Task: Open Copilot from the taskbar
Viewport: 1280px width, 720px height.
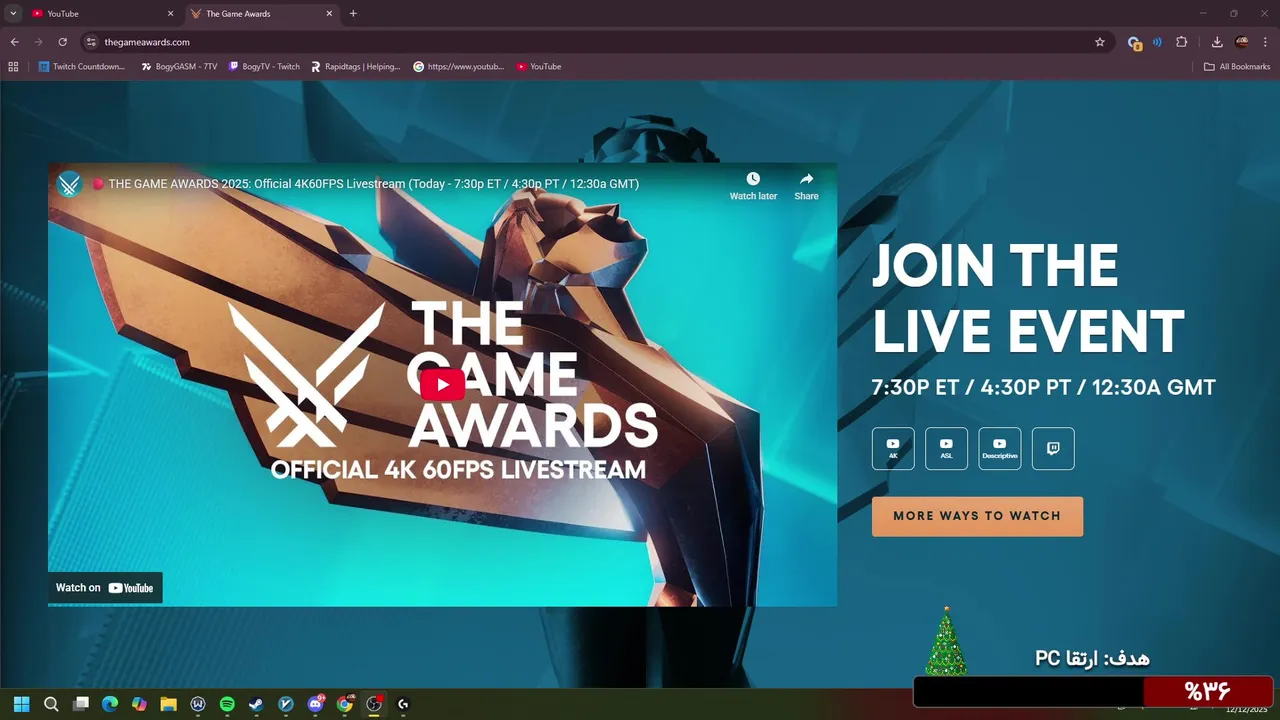Action: point(139,704)
